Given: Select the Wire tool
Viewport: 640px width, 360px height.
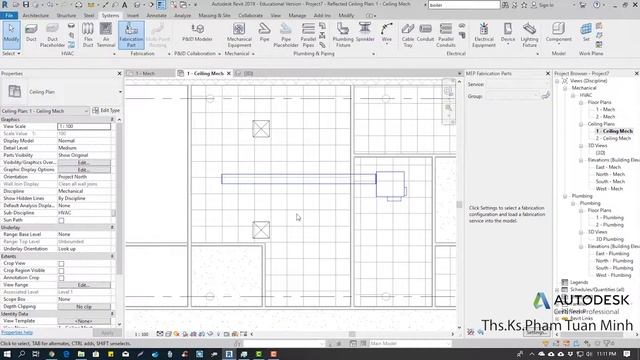Looking at the screenshot, I should pyautogui.click(x=387, y=33).
